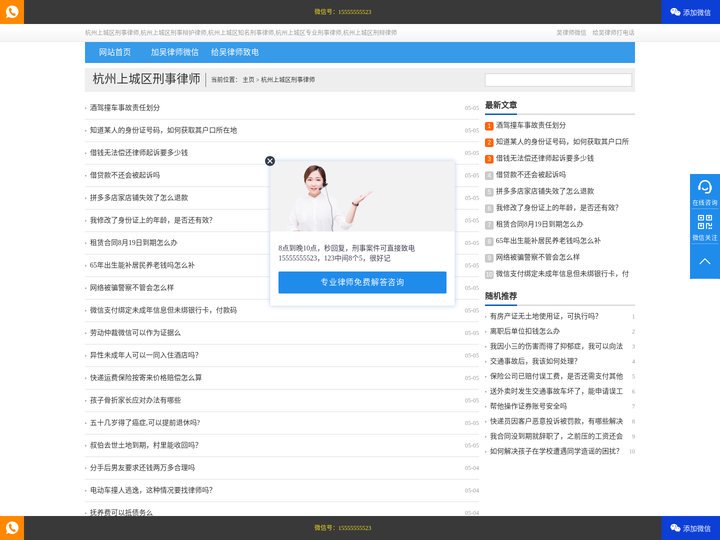Open recommended 有房产证无土地使用证,可执行吗?
This screenshot has height=540, width=720.
(x=544, y=316)
